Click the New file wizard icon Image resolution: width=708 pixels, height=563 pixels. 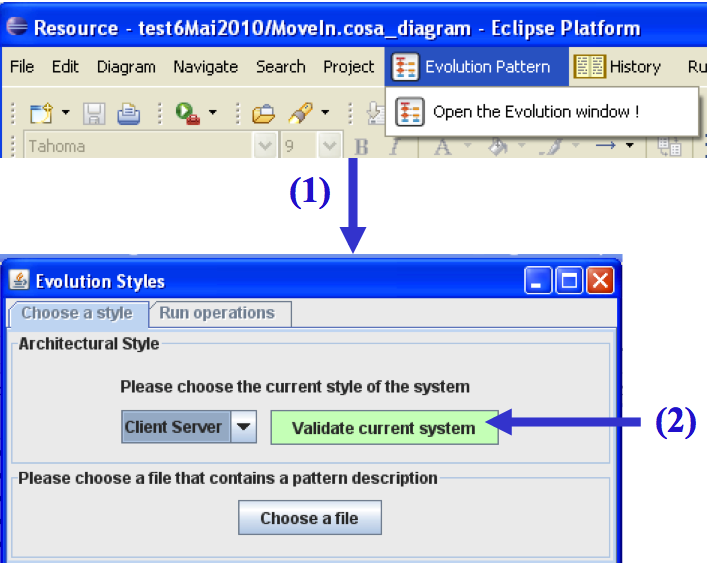coord(40,112)
